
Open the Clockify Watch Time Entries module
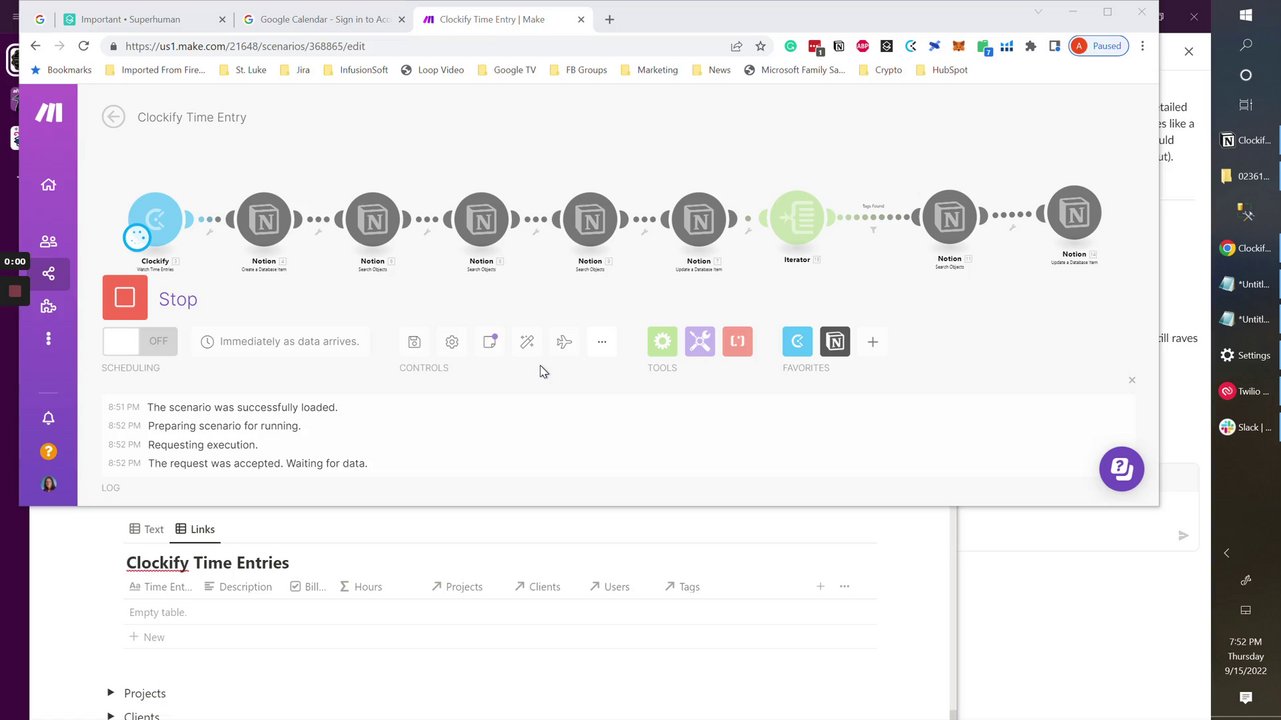point(155,219)
